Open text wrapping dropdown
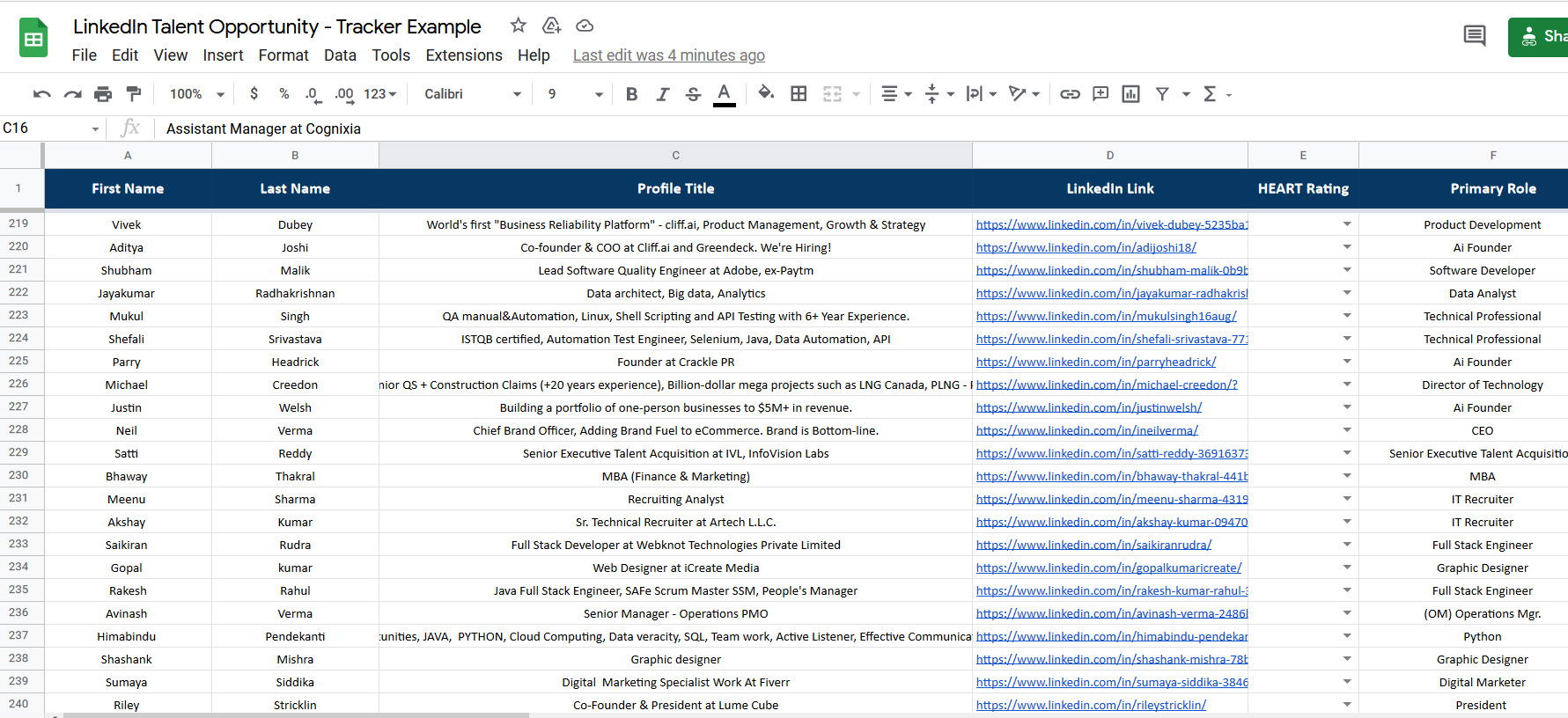The height and width of the screenshot is (718, 1568). pos(982,94)
